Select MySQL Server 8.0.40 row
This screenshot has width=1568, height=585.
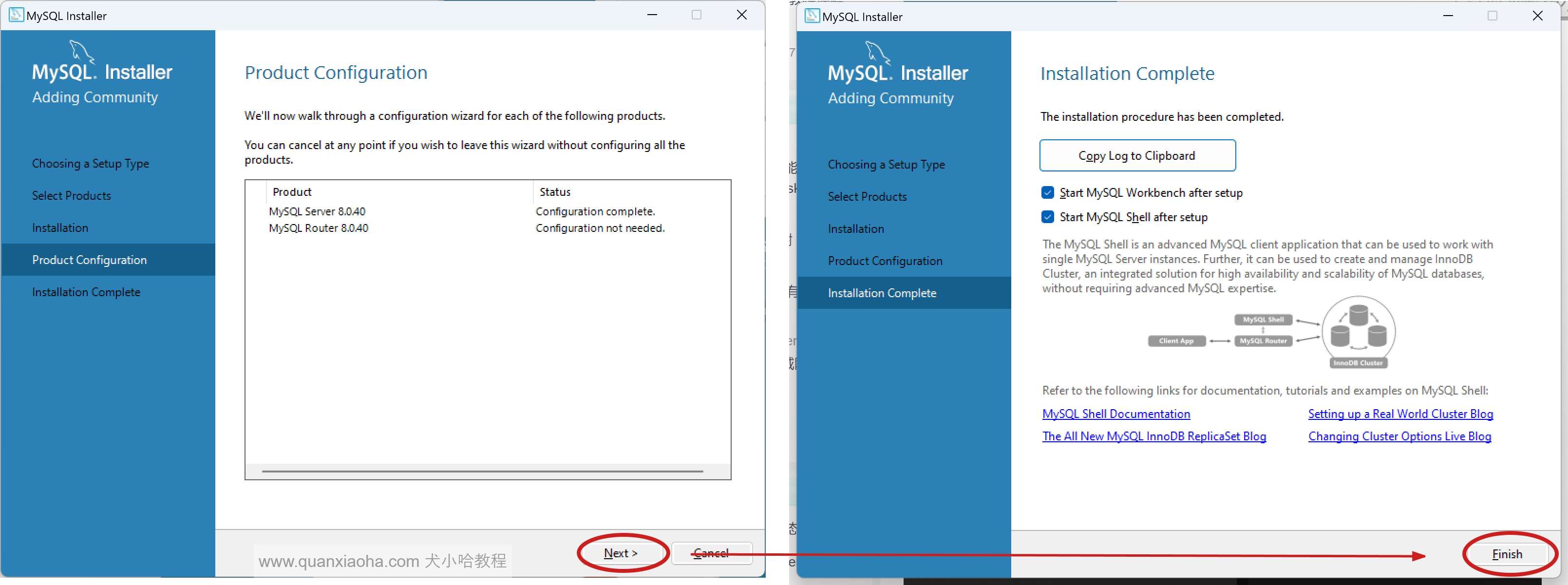pos(487,211)
